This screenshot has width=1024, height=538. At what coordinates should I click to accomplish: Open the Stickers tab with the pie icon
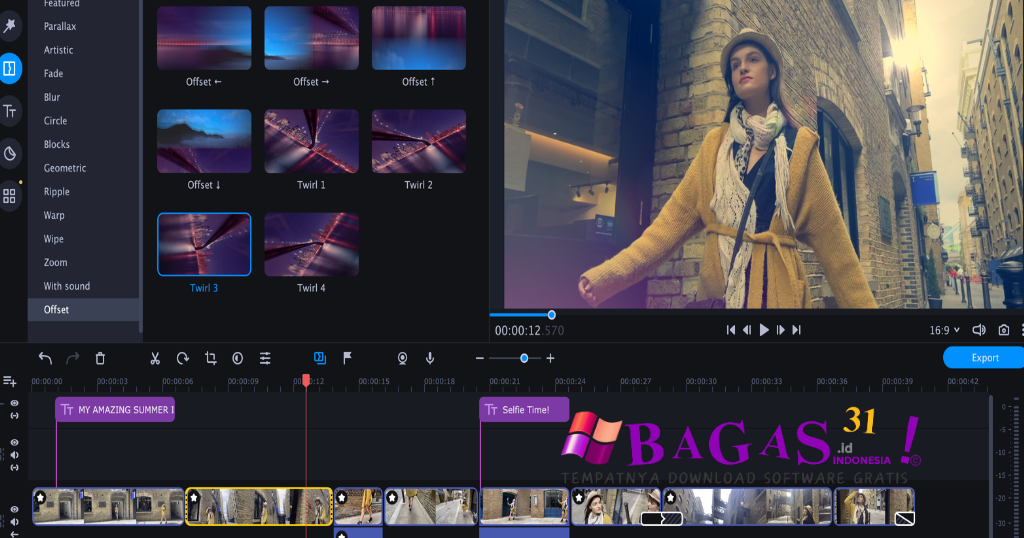click(10, 153)
